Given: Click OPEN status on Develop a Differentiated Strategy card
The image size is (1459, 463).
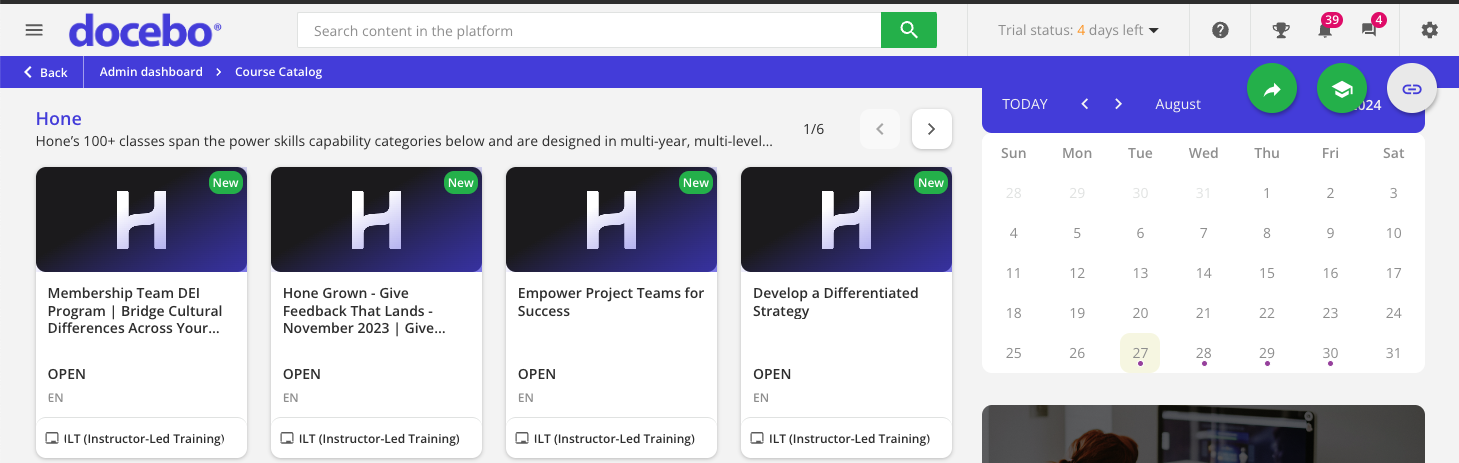Looking at the screenshot, I should 772,374.
